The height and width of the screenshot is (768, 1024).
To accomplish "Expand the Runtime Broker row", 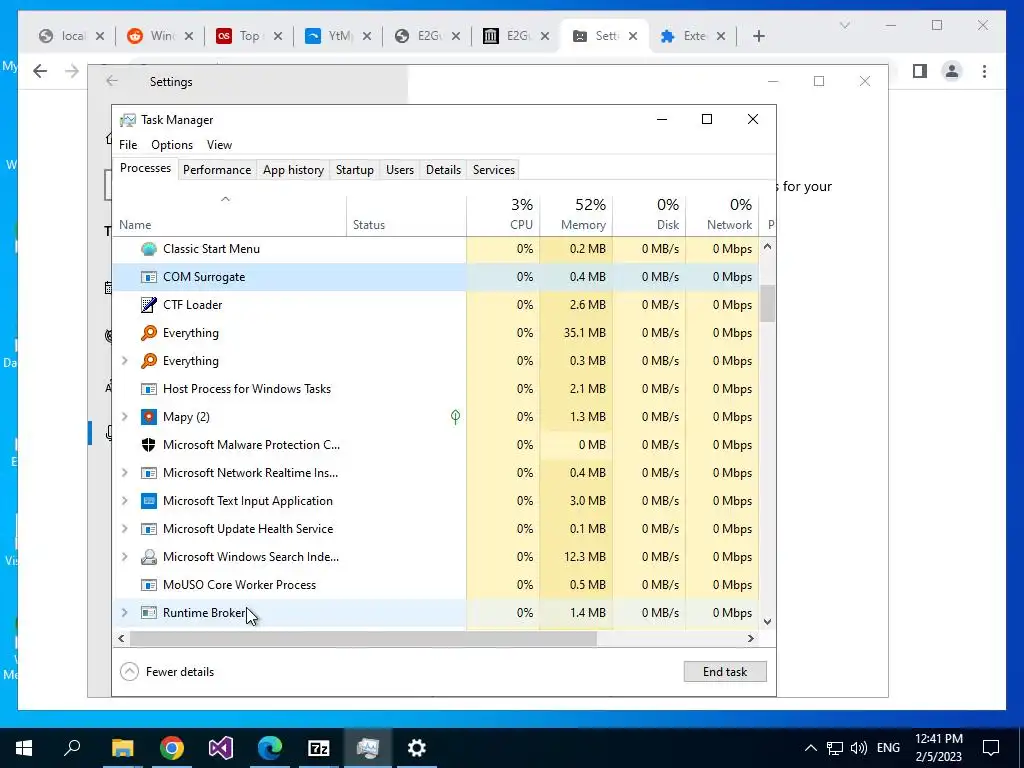I will (x=124, y=613).
